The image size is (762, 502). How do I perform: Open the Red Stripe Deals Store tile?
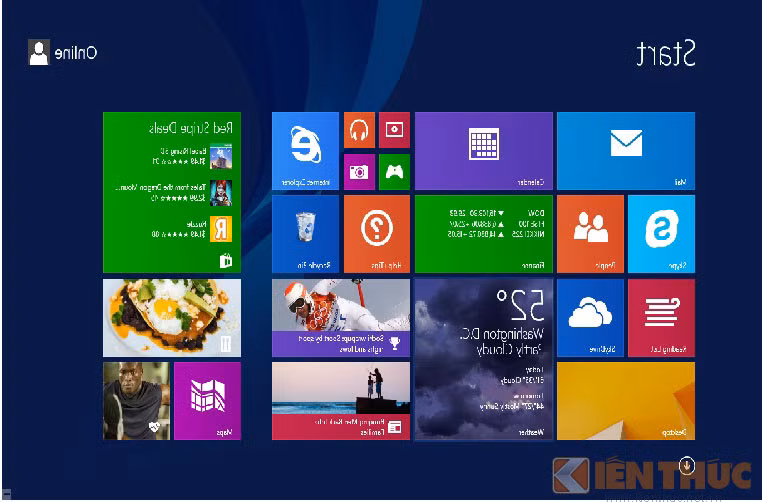[171, 192]
